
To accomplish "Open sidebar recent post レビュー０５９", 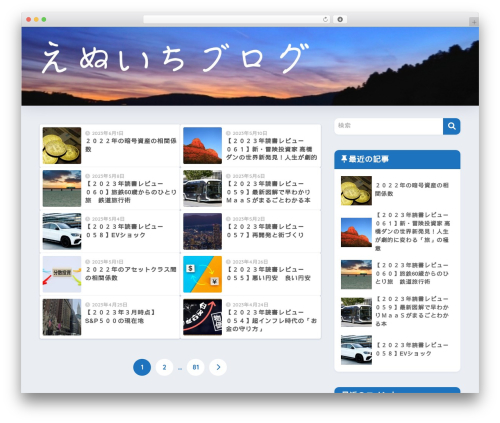I will (412, 311).
